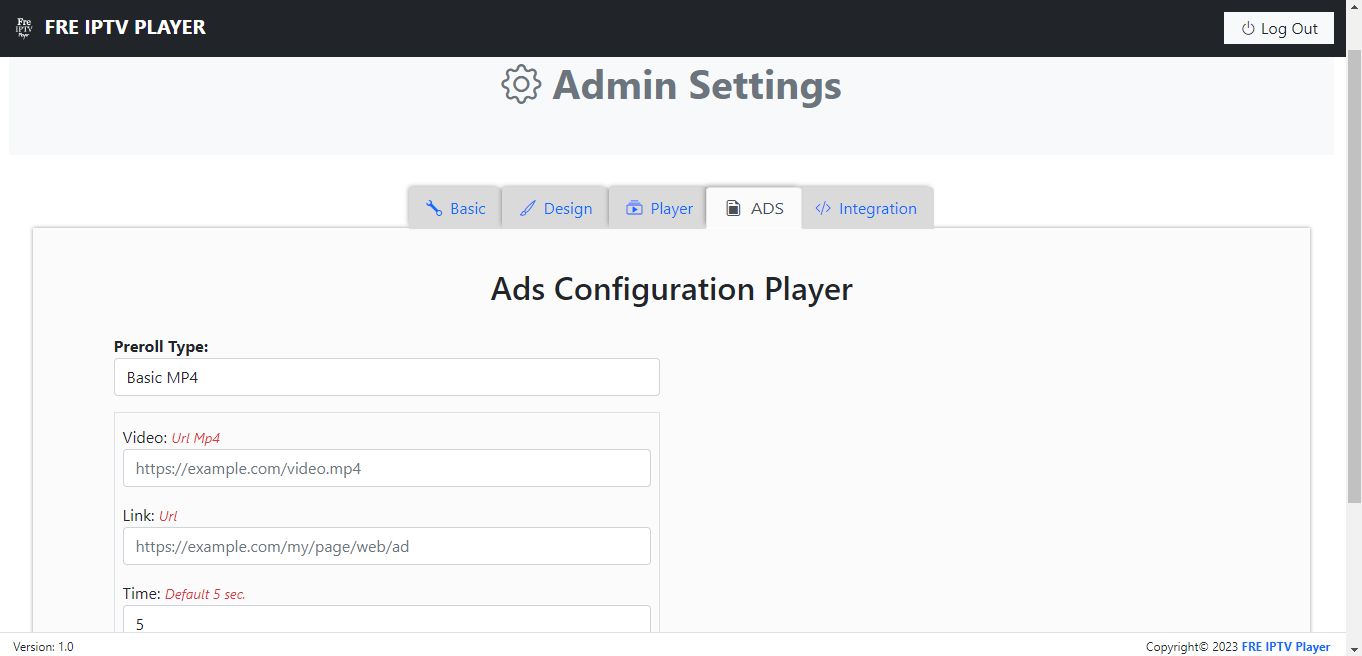Click the wrench icon on Basic tab

[434, 208]
